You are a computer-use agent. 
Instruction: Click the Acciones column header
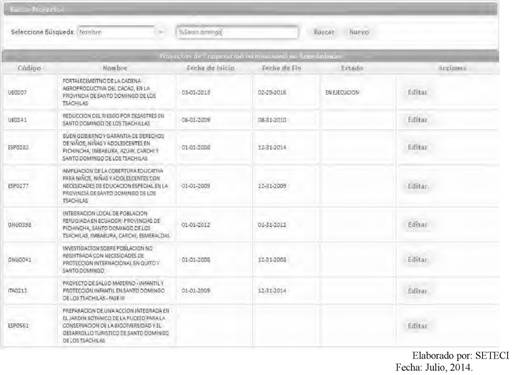tap(452, 68)
